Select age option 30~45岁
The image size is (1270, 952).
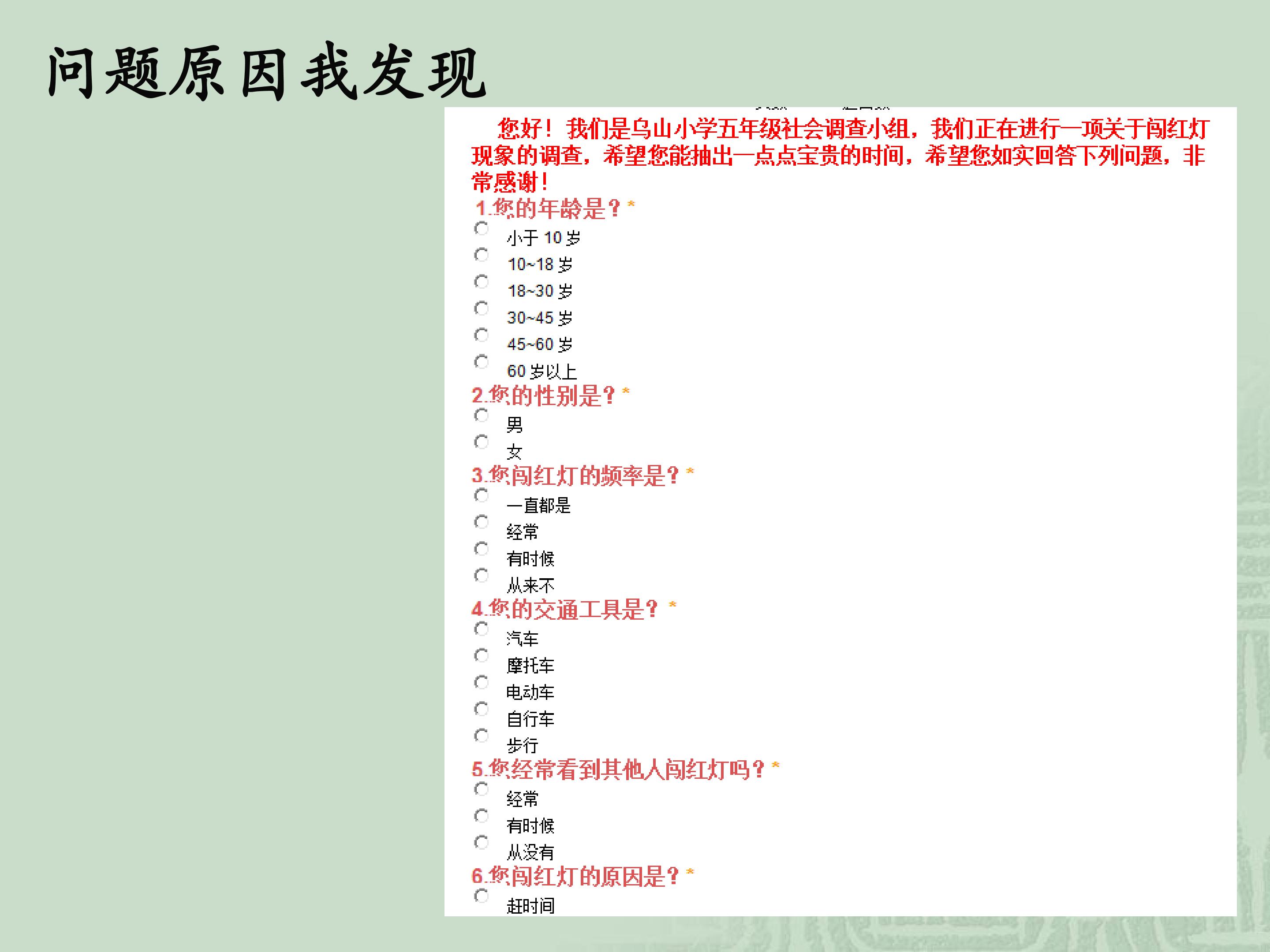click(481, 309)
